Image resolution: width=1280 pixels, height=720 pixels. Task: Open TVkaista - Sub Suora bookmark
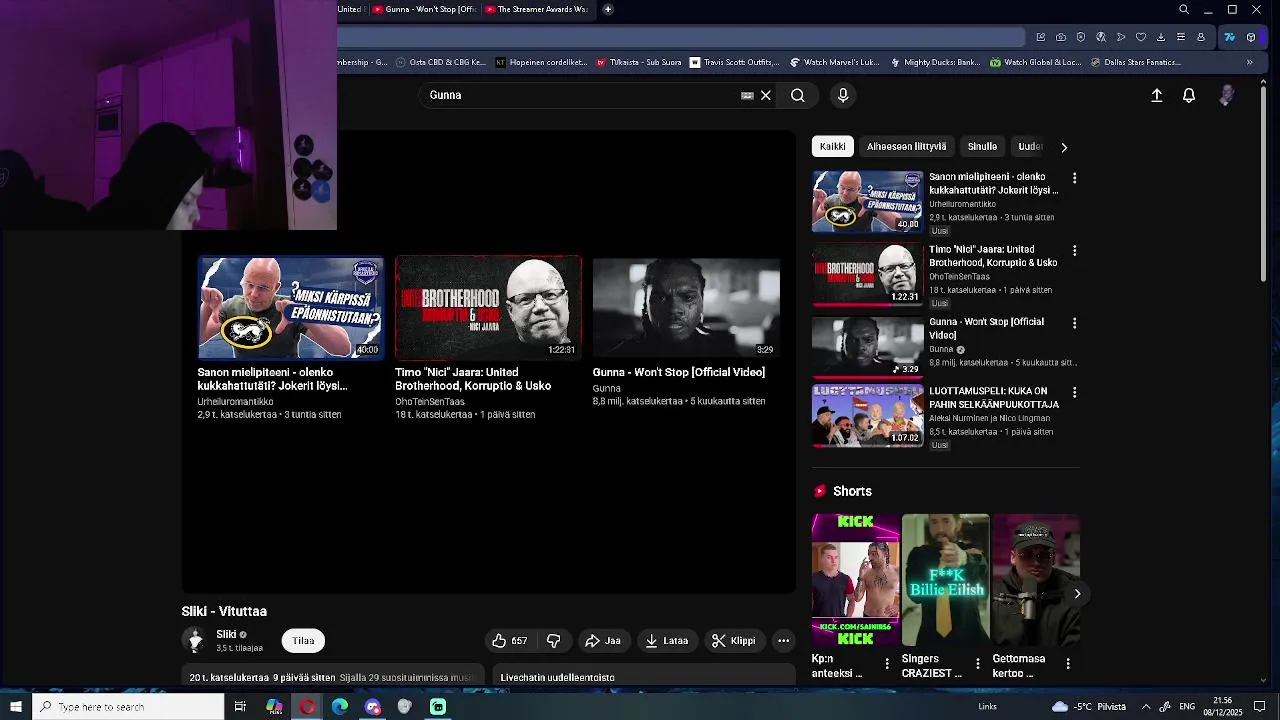(639, 62)
